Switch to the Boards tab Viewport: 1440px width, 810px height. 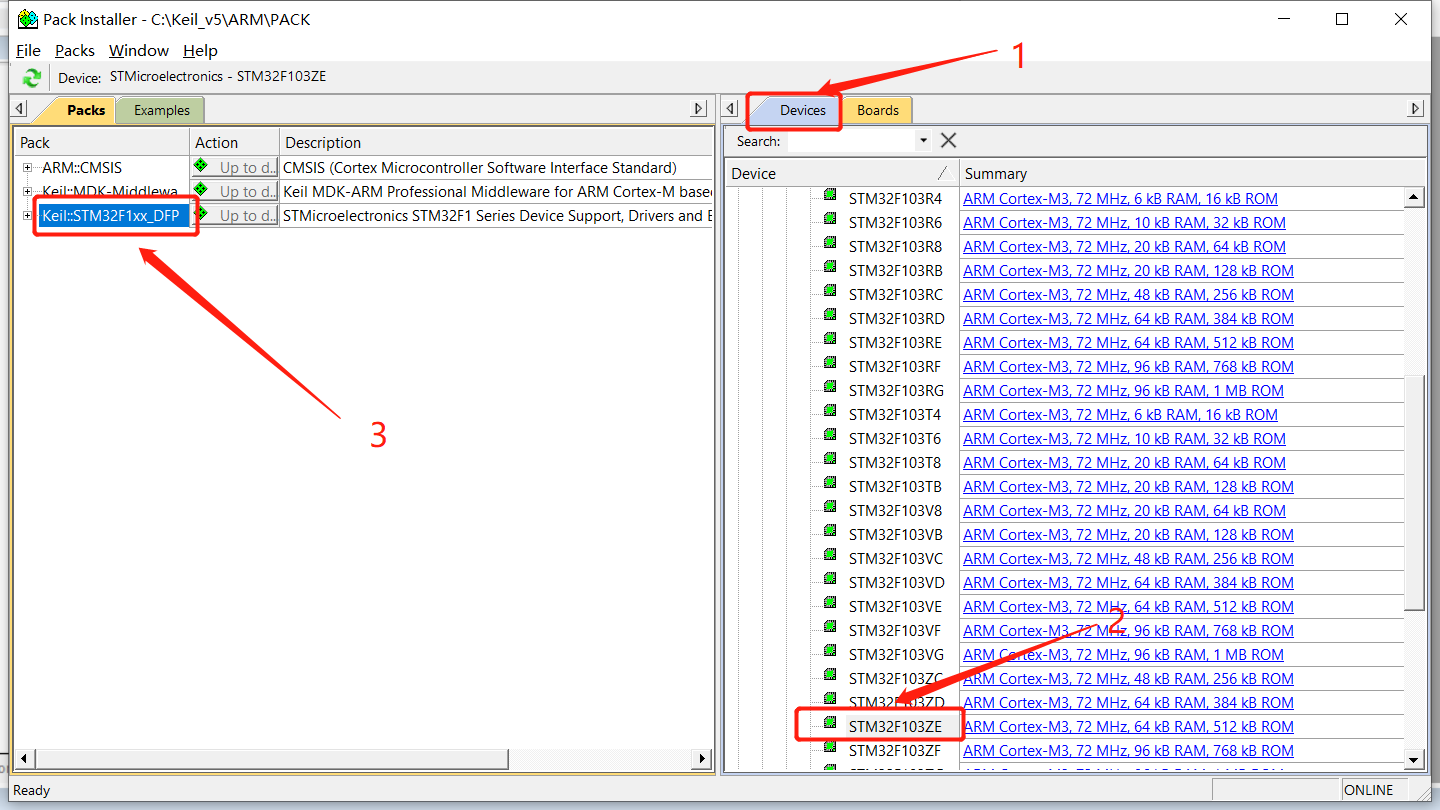877,110
